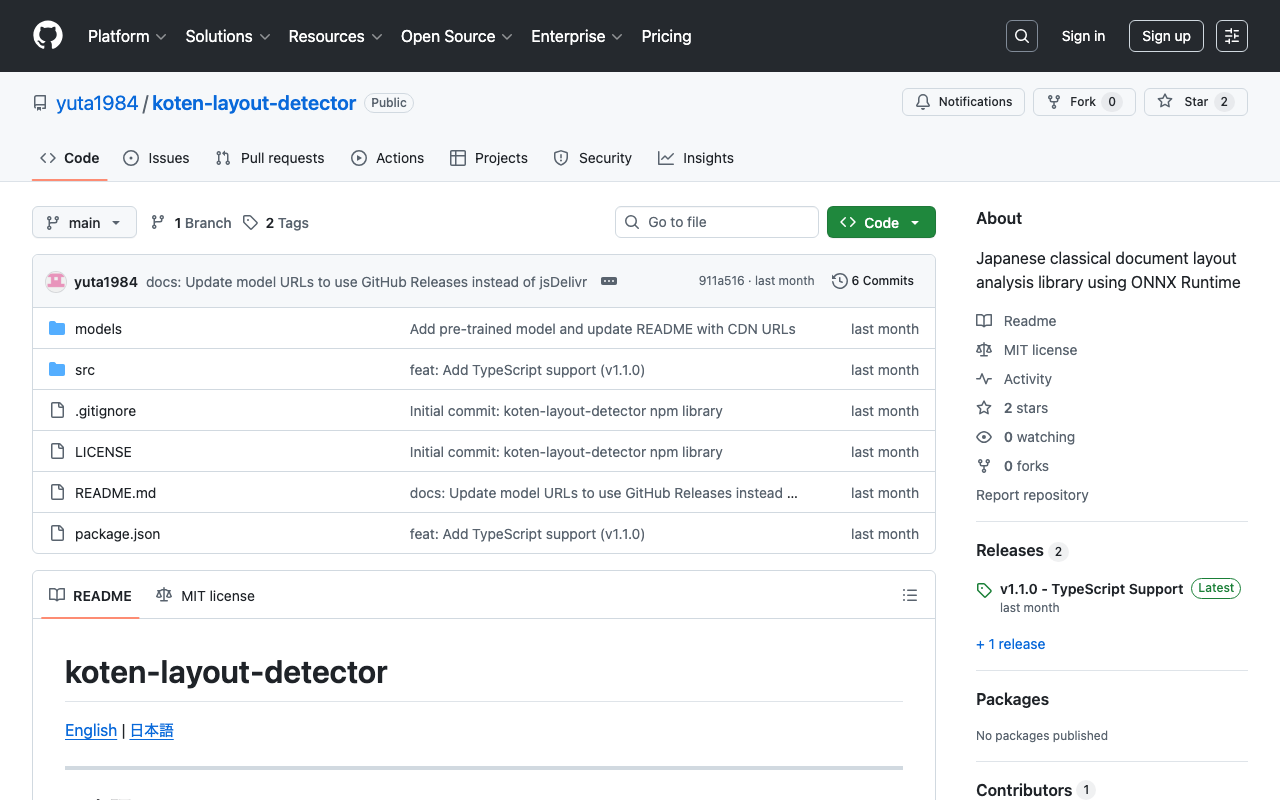The image size is (1280, 800).
Task: Open the appearance settings icon in header
Action: 1231,36
